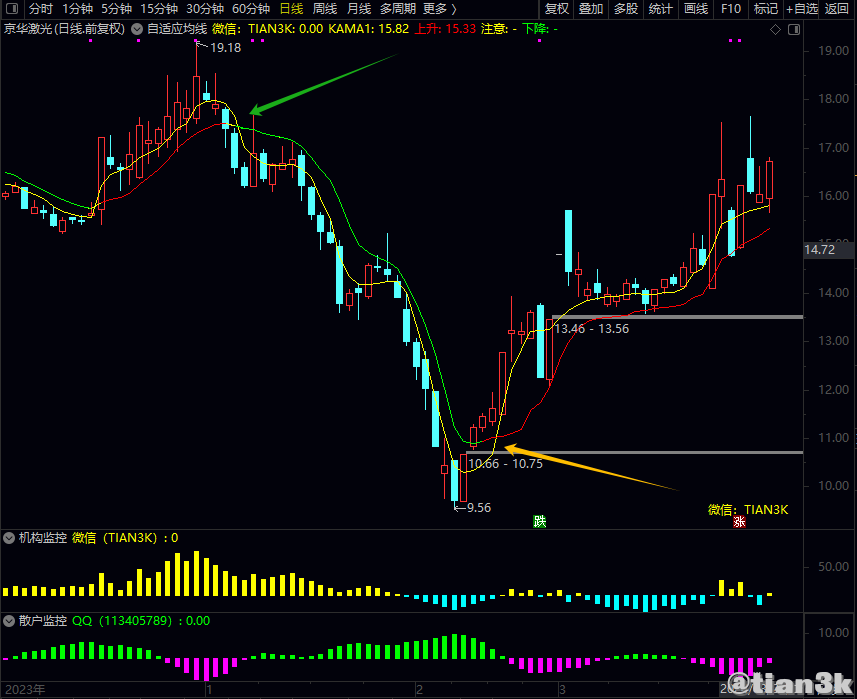The width and height of the screenshot is (857, 699).
Task: Click the 返回 back button
Action: (836, 9)
